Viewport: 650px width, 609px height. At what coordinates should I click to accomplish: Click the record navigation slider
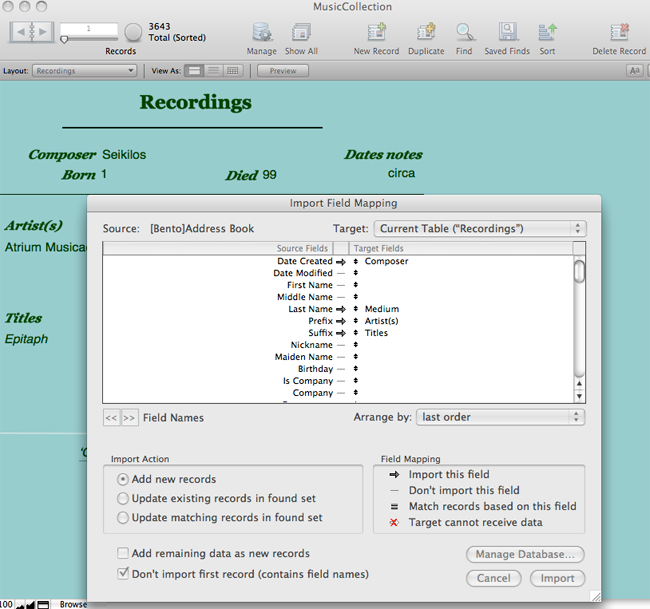(x=90, y=39)
